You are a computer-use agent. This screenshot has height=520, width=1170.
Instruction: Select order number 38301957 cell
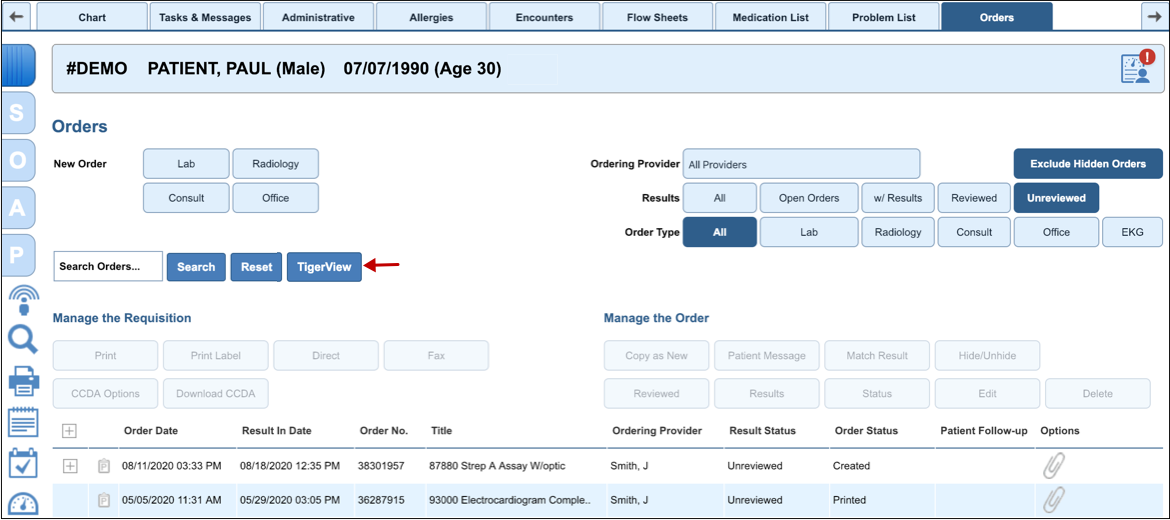382,466
